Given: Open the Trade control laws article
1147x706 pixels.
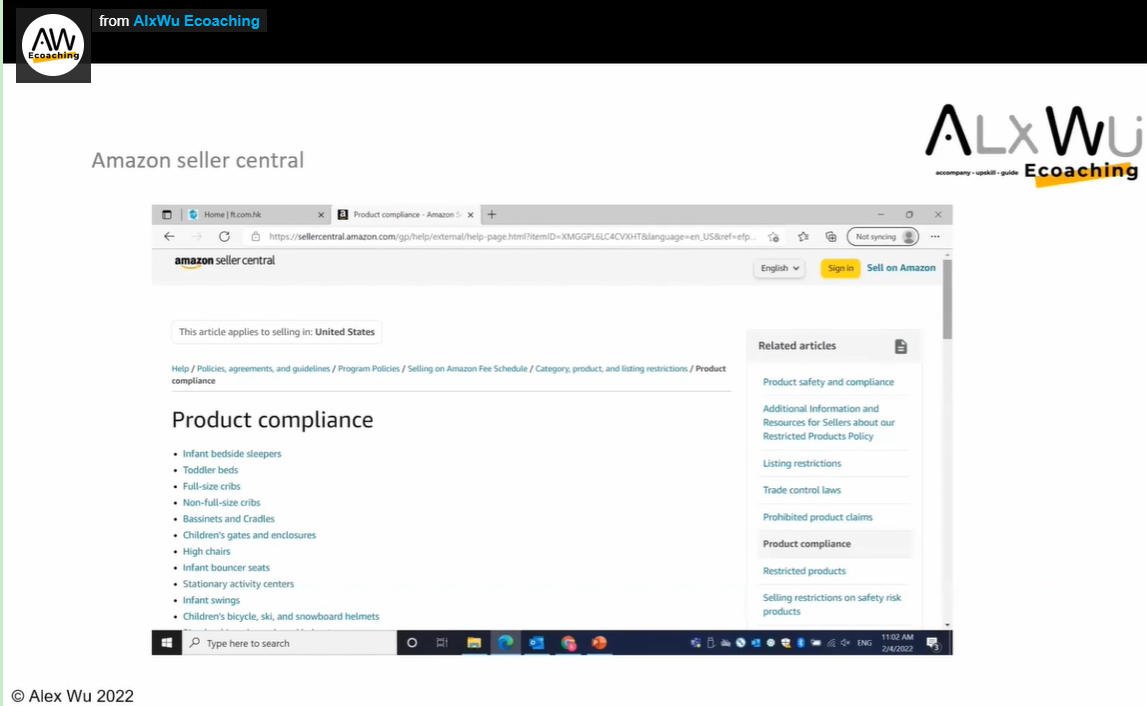Looking at the screenshot, I should tap(802, 490).
